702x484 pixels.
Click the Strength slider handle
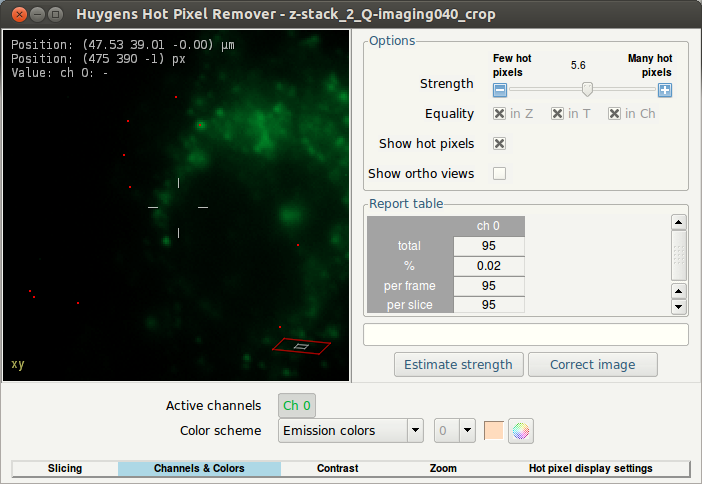[587, 90]
